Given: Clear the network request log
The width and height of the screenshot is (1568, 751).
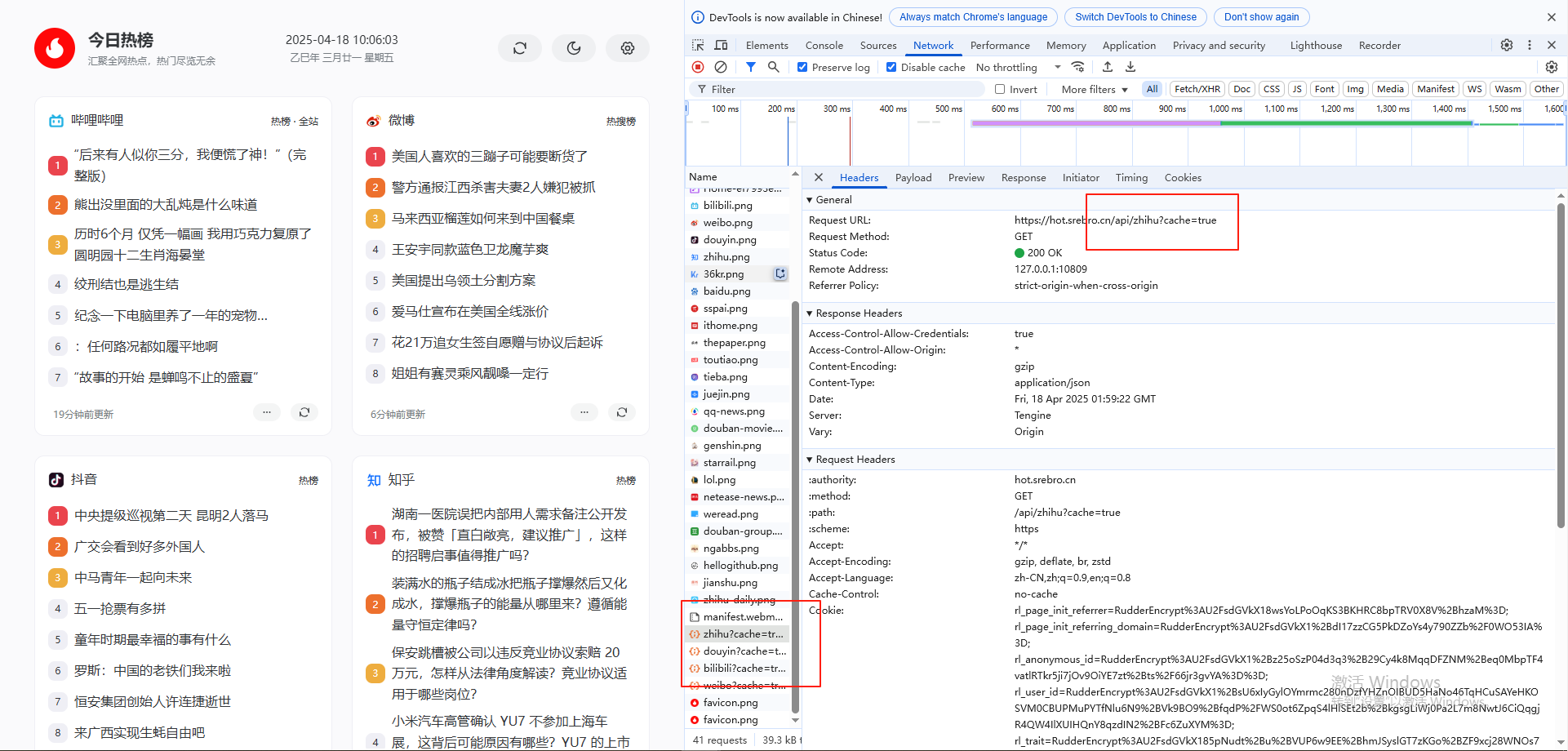Looking at the screenshot, I should 721,67.
